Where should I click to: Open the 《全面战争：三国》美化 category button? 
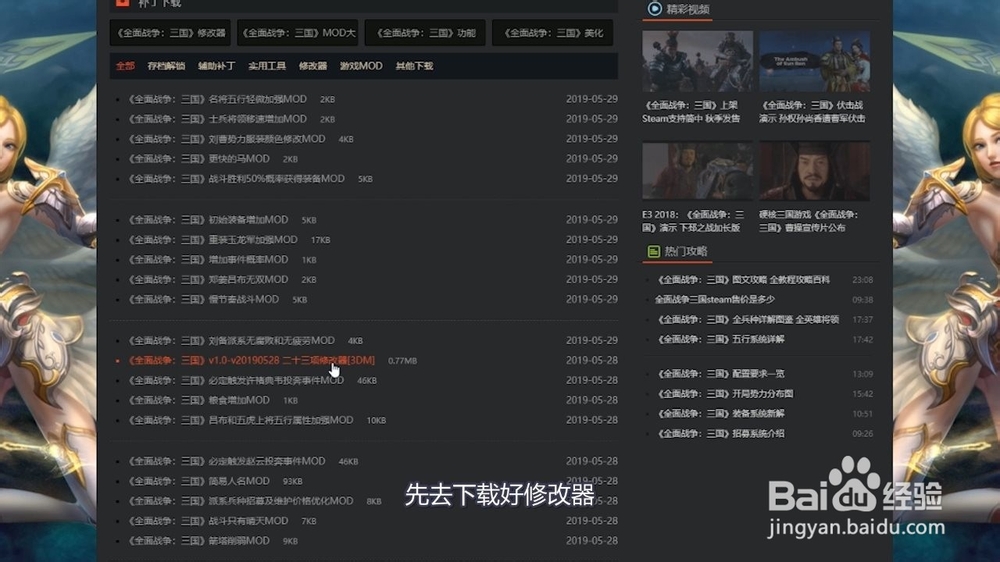tap(553, 33)
